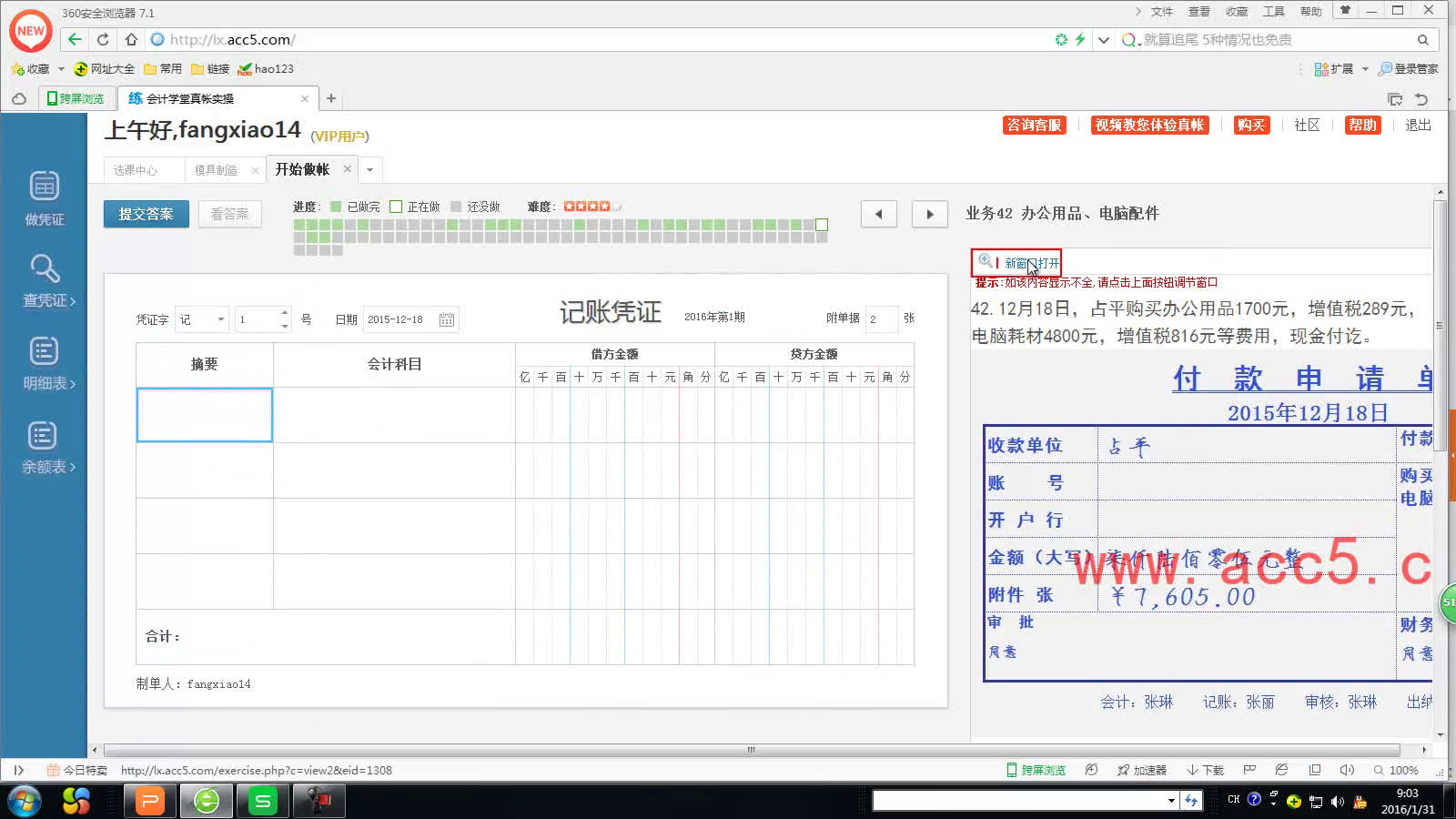Click the magnifier icon beside 新窗口打开
This screenshot has width=1456, height=819.
[x=985, y=262]
